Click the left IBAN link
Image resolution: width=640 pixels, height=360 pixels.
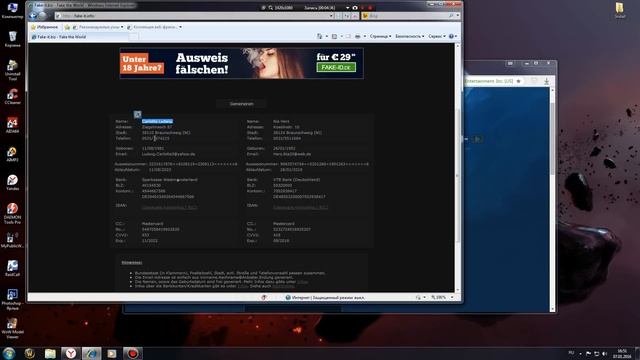(169, 207)
